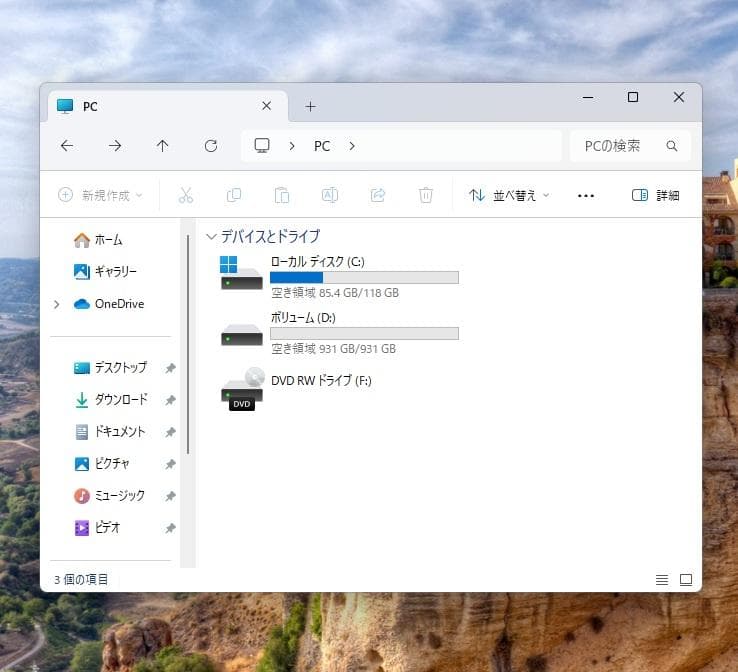The height and width of the screenshot is (672, 738).
Task: Go forward with the right arrow
Action: pyautogui.click(x=115, y=146)
